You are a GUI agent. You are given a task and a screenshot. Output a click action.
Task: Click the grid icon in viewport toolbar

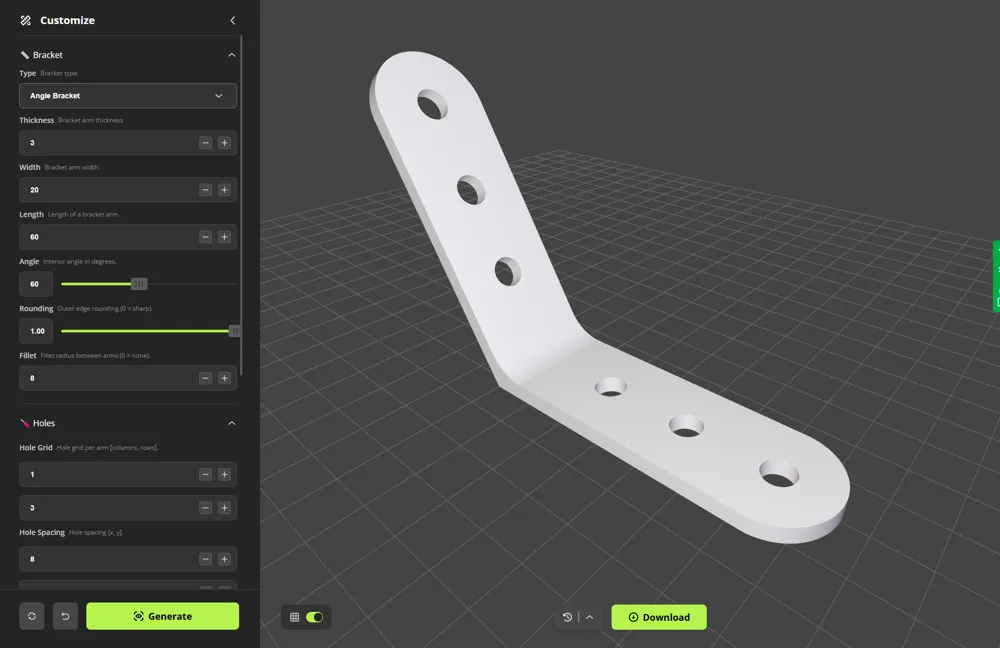[x=293, y=617]
